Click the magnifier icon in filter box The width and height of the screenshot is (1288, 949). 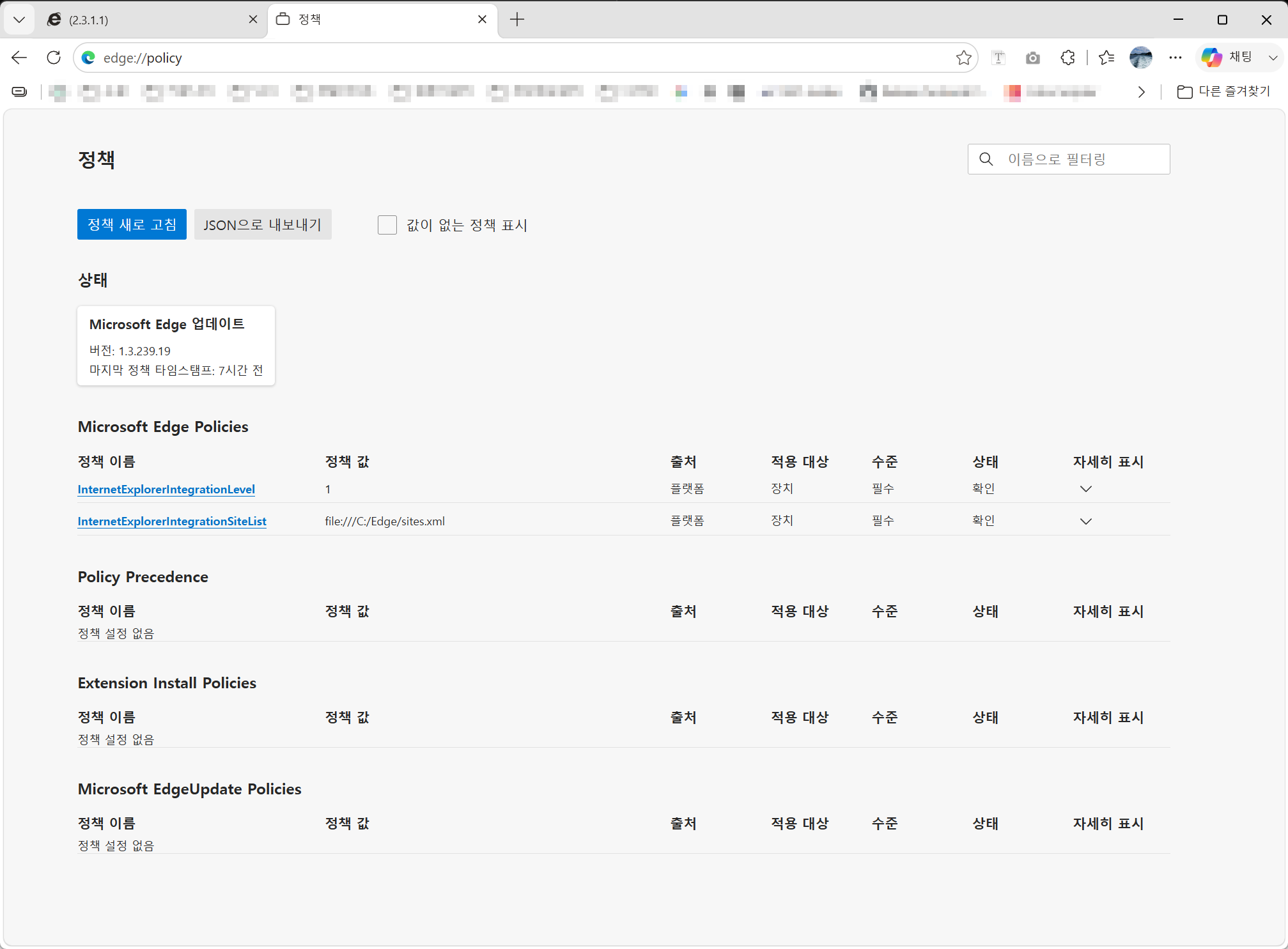(x=986, y=159)
